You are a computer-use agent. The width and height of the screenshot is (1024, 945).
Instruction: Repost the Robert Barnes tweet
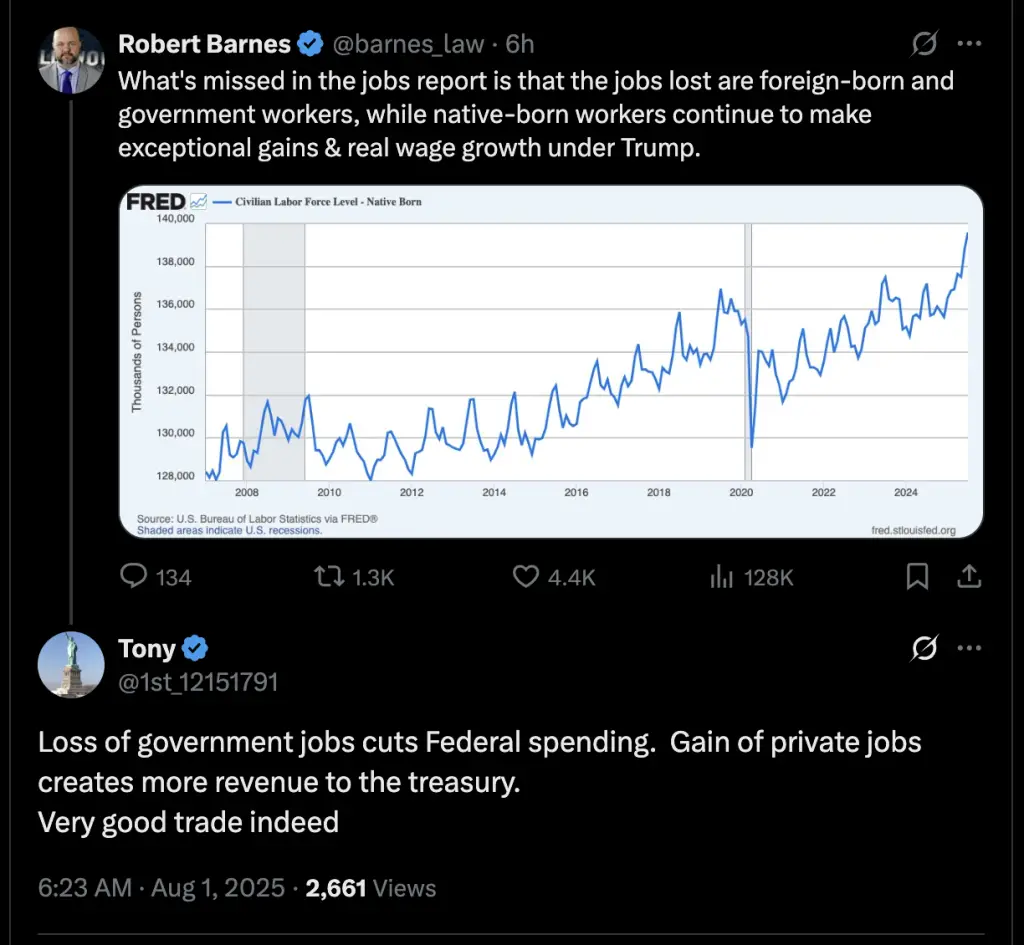tap(354, 577)
